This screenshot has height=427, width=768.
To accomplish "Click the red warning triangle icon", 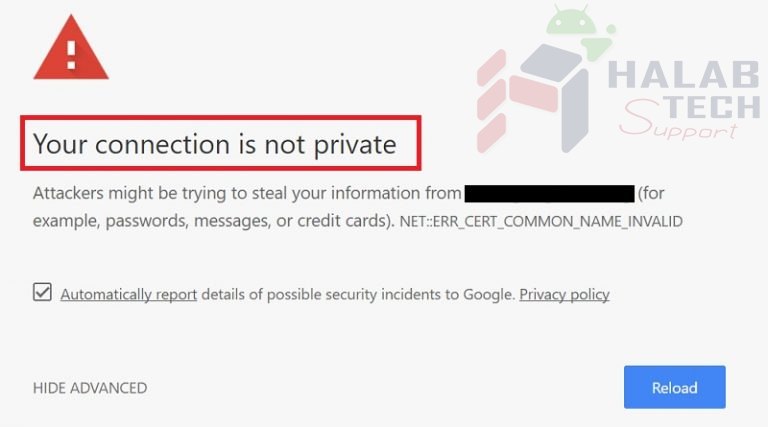I will [71, 47].
